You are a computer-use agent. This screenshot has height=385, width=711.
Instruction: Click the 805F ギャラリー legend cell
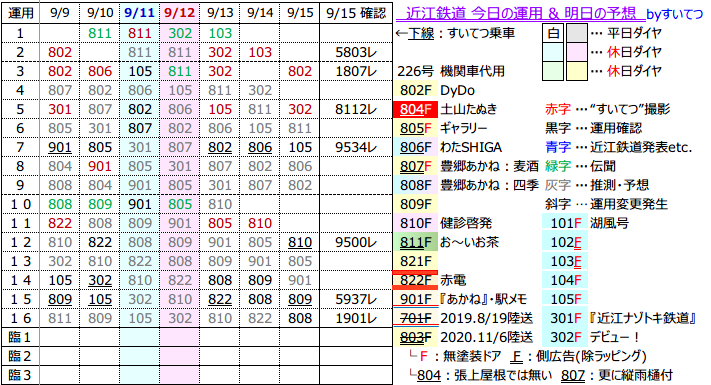pos(415,128)
